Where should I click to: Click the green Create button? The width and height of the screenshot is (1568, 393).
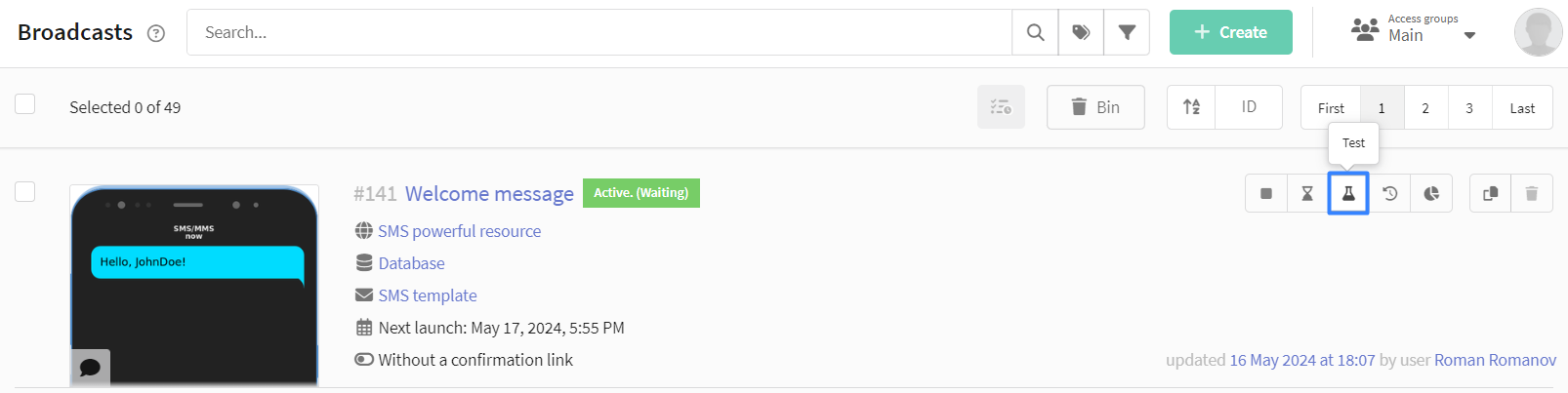[x=1231, y=32]
